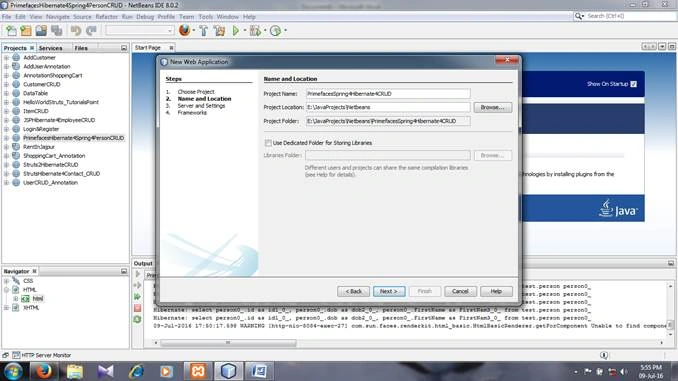
Task: Click the Next button in wizard
Action: pyautogui.click(x=389, y=291)
